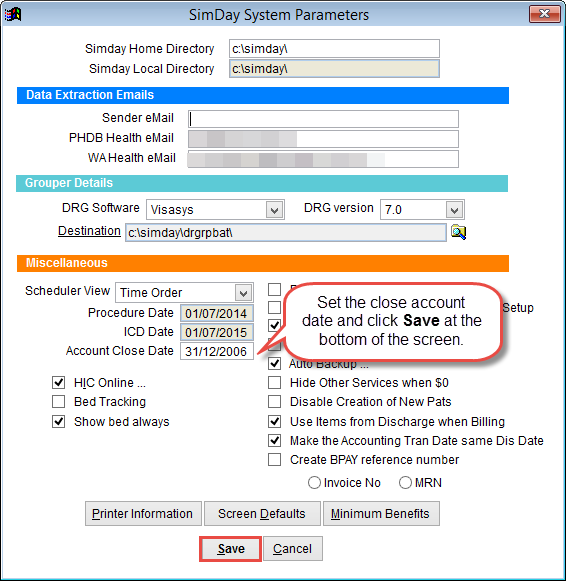Open the Minimum Benefits dialog
The height and width of the screenshot is (581, 566).
pyautogui.click(x=381, y=514)
